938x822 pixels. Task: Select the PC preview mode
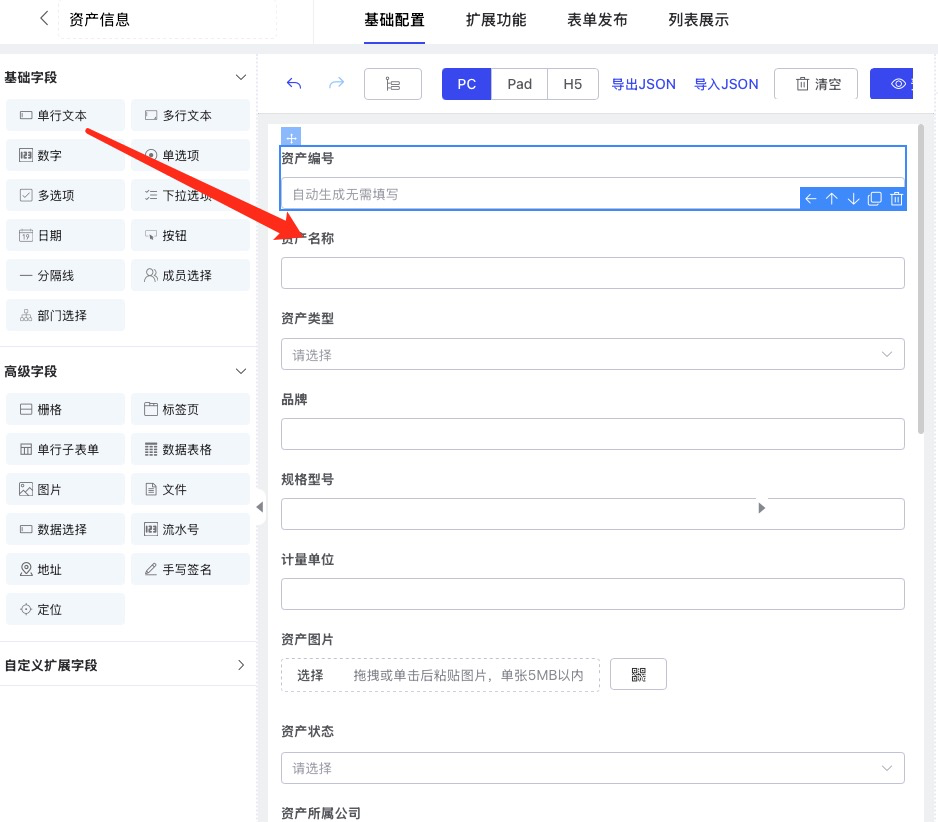point(466,84)
